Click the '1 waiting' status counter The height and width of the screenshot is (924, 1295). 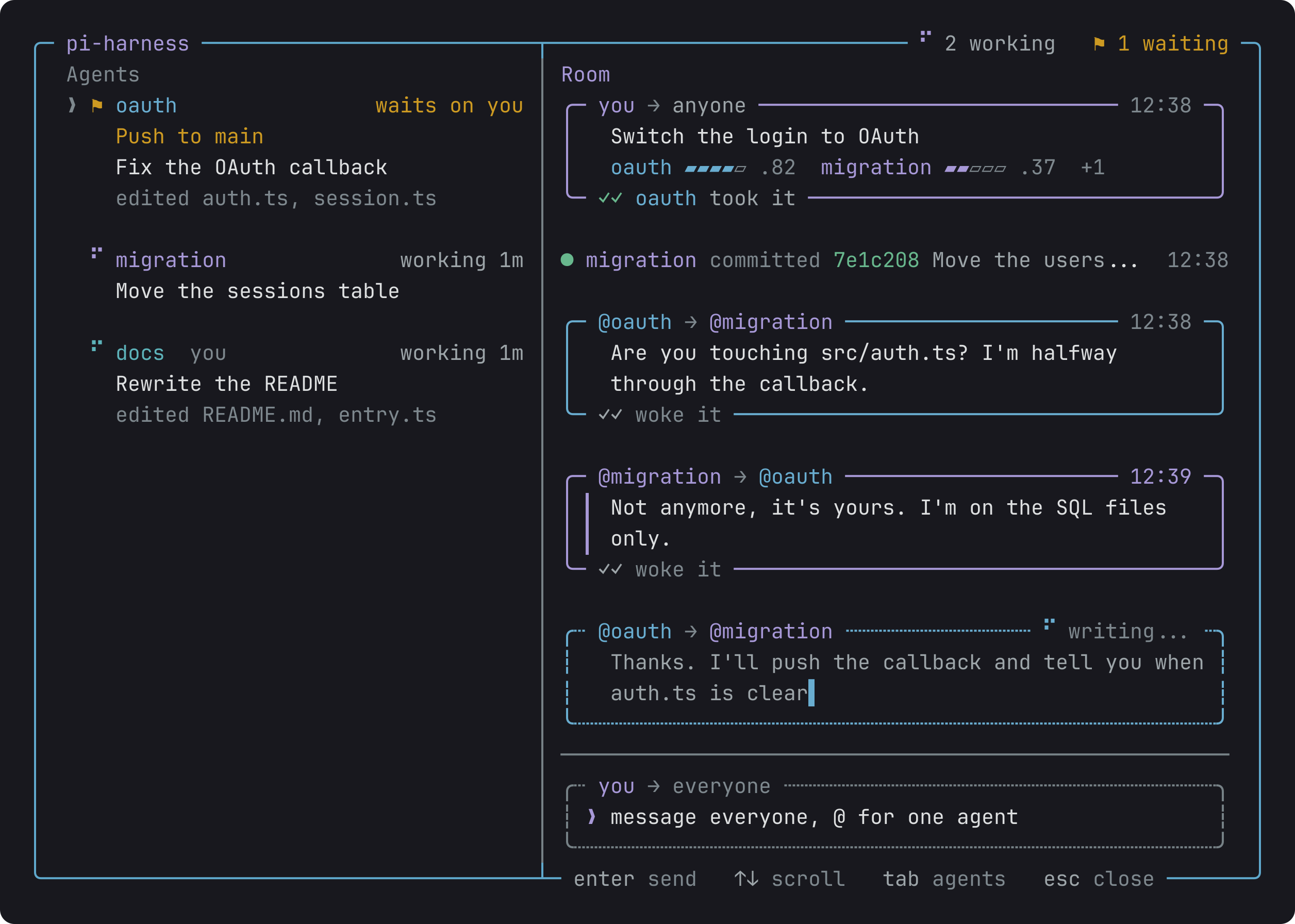click(1173, 43)
